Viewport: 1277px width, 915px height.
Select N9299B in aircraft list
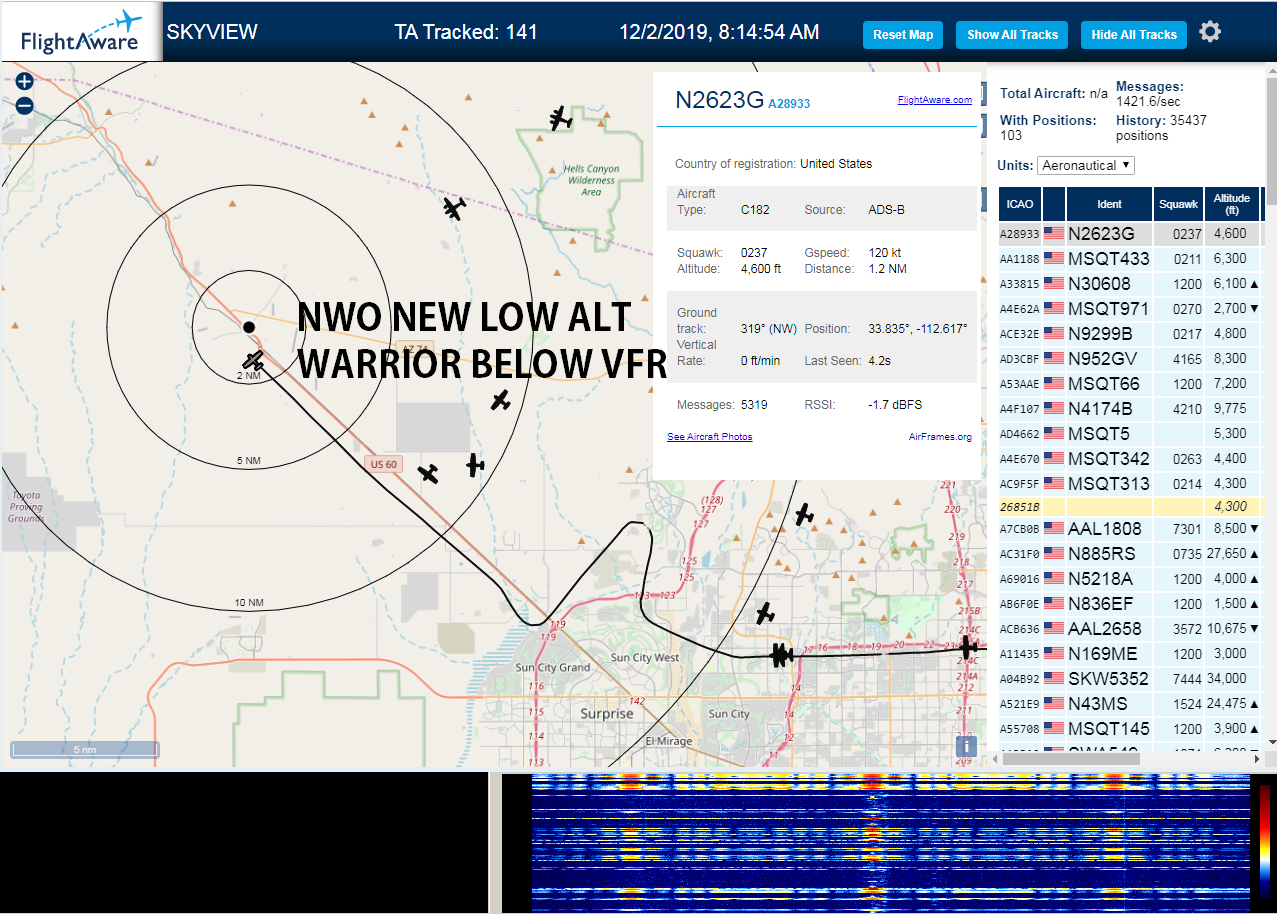pos(1130,334)
